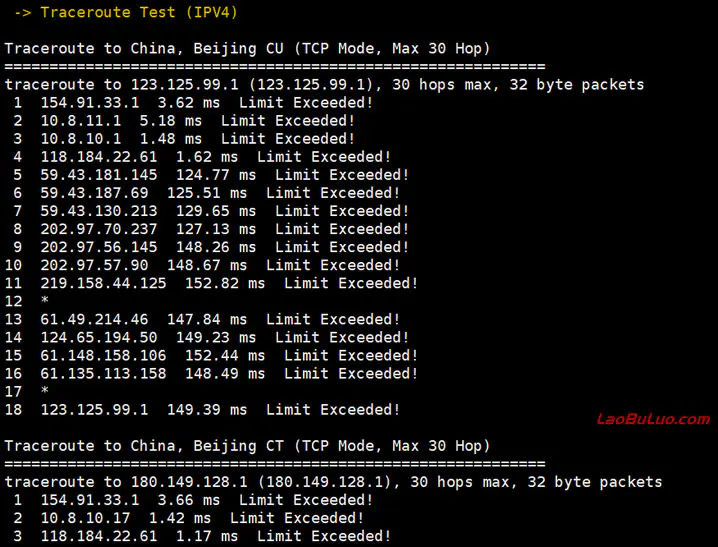The height and width of the screenshot is (547, 718).
Task: Click the red asterisk at hop 17
Action: click(x=44, y=392)
